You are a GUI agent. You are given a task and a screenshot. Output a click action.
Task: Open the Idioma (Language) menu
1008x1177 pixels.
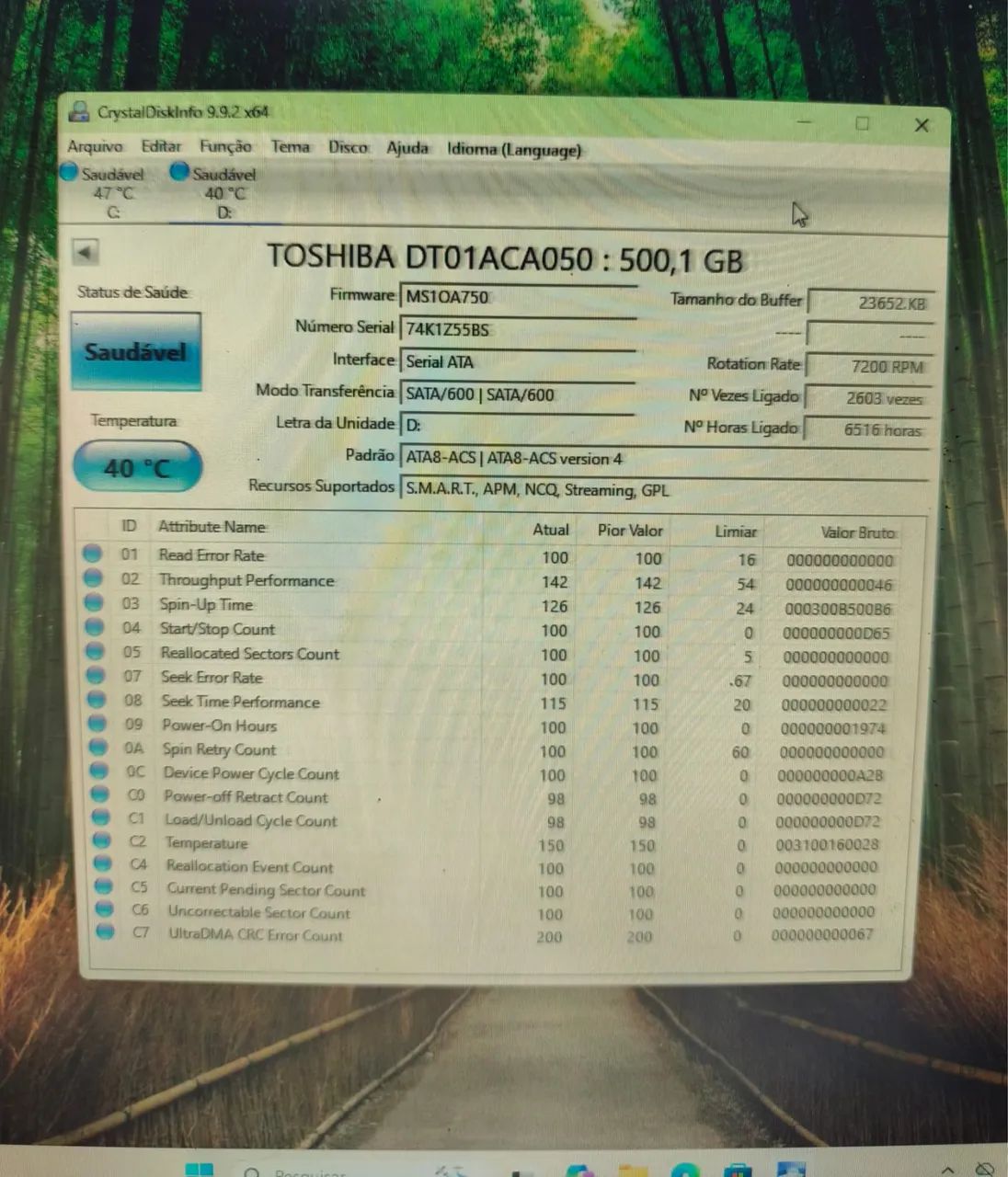click(514, 149)
